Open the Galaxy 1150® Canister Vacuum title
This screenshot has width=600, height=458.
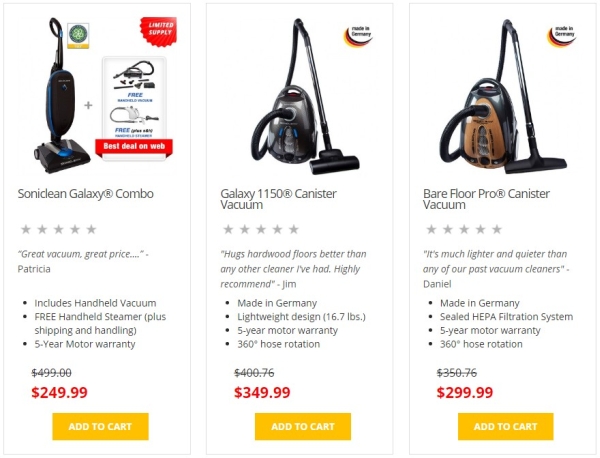coord(278,199)
